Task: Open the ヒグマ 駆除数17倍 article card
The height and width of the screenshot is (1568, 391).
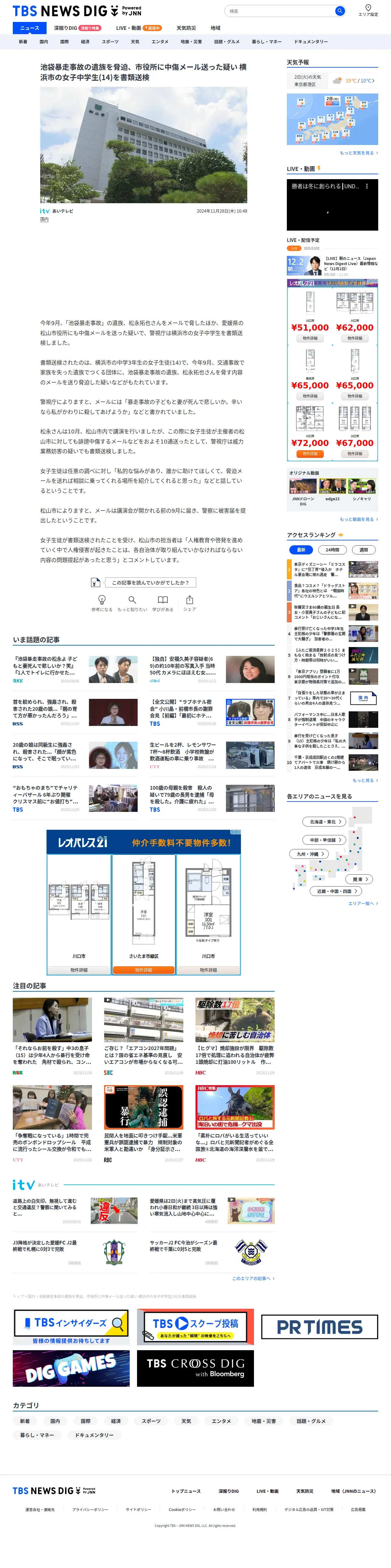Action: [235, 1036]
